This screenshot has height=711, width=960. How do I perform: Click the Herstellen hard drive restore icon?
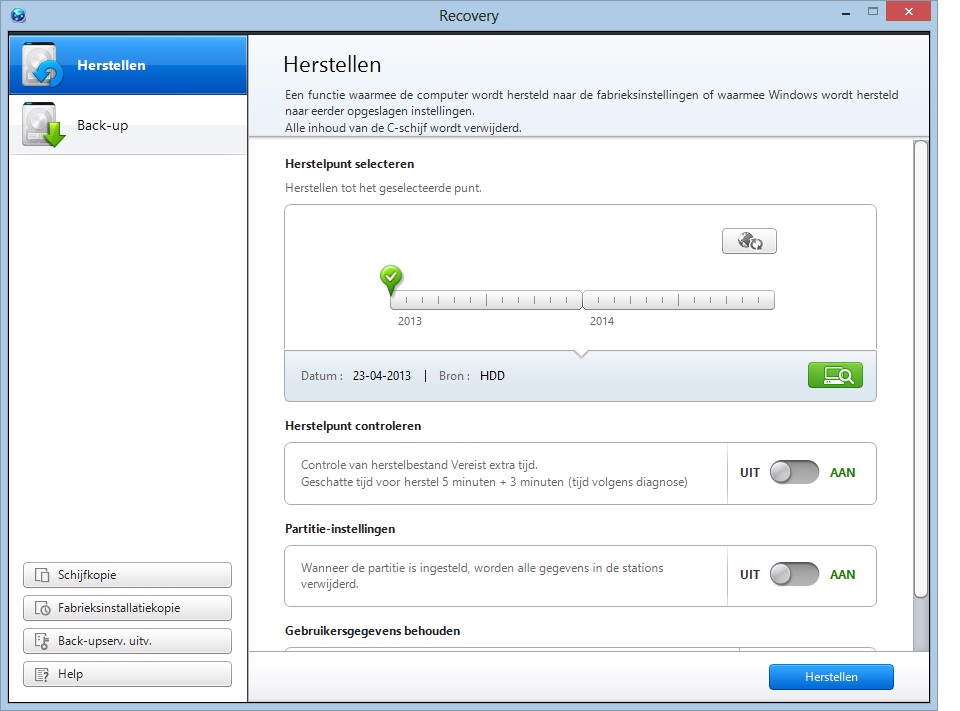coord(42,64)
